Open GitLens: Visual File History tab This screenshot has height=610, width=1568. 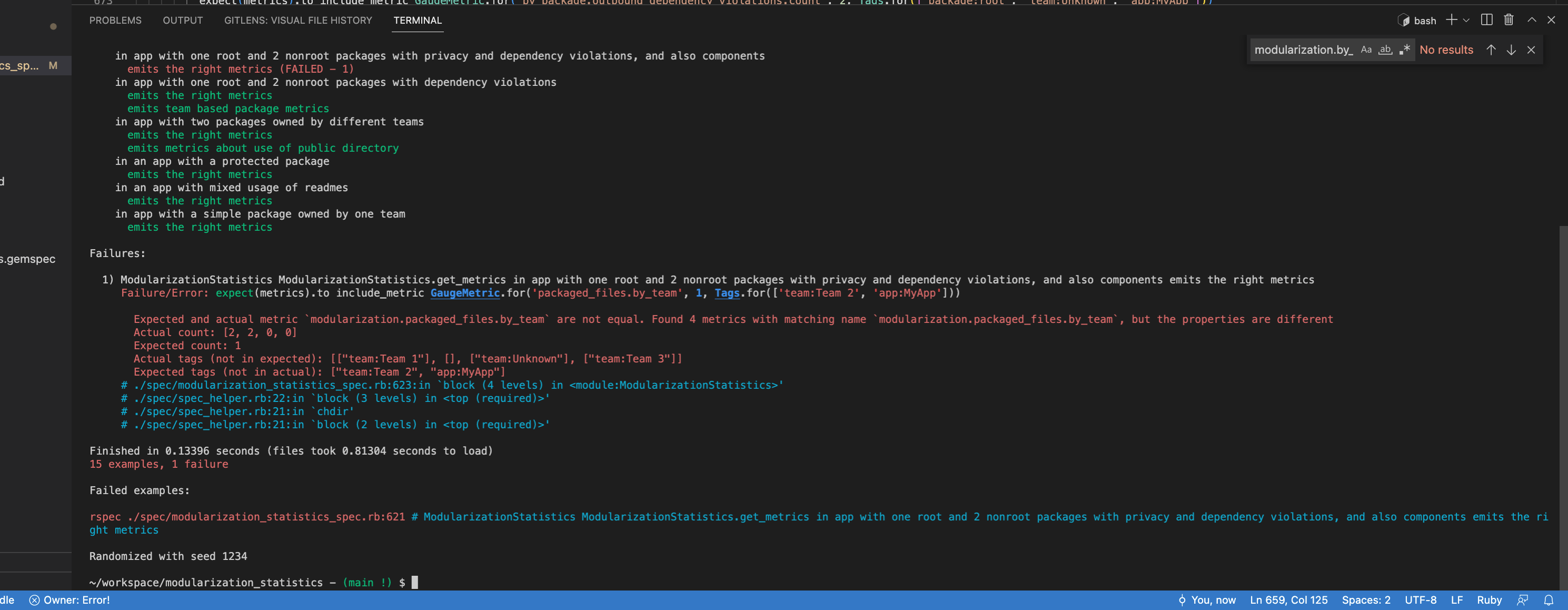point(297,20)
